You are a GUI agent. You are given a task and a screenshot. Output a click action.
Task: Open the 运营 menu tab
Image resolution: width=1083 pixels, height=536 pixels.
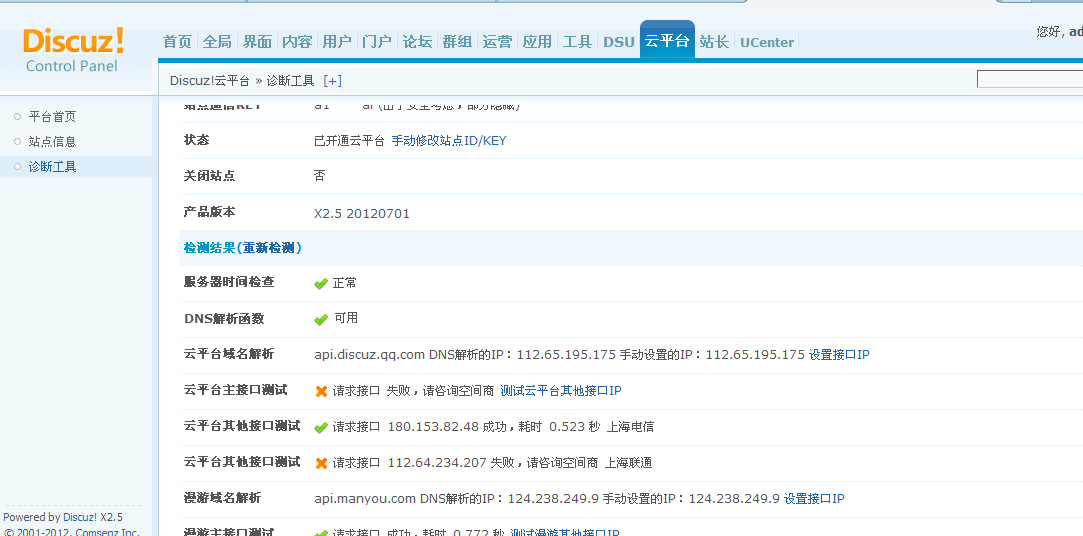497,42
